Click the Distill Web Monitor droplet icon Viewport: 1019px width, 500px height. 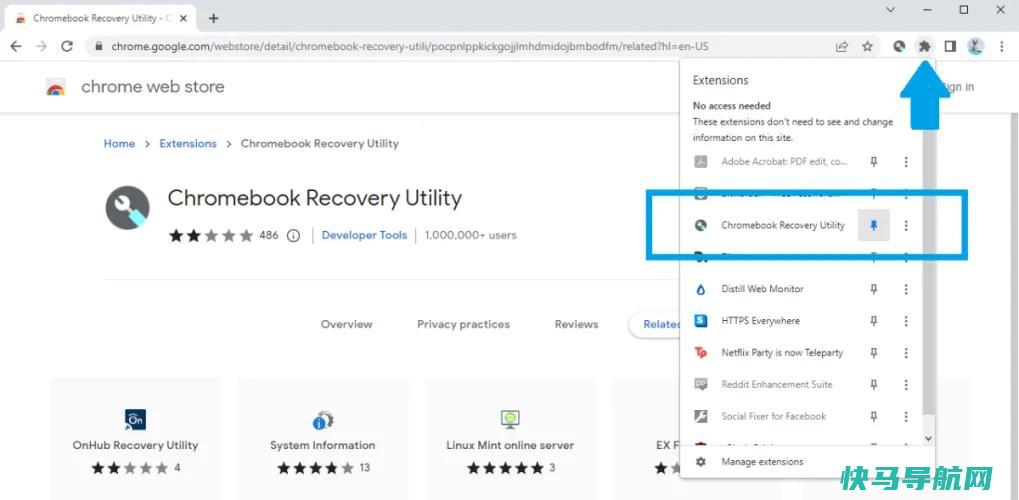(701, 289)
